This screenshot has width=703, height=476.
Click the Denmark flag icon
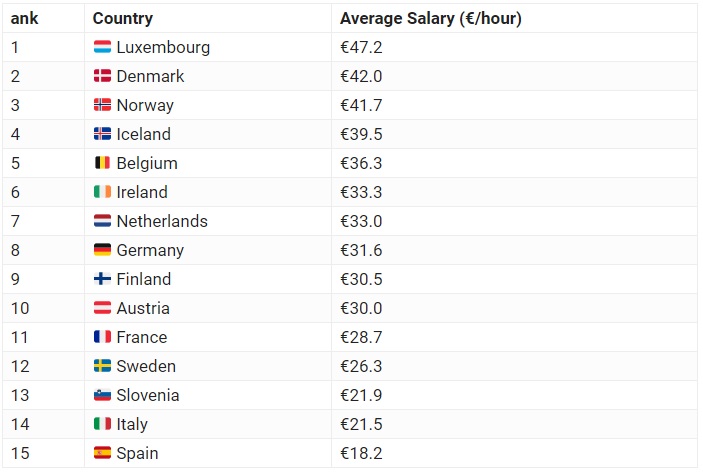[102, 76]
